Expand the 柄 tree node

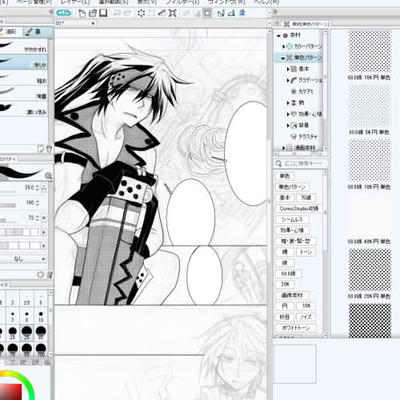[288, 103]
